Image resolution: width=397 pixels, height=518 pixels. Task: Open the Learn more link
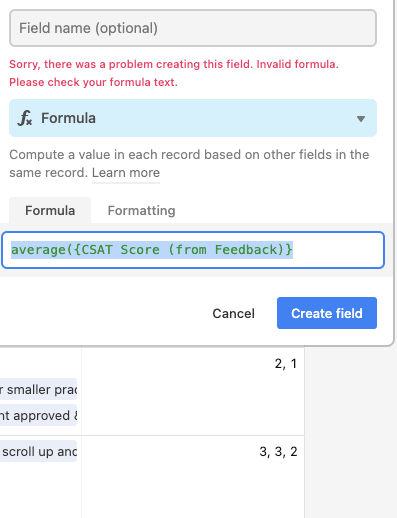point(126,173)
